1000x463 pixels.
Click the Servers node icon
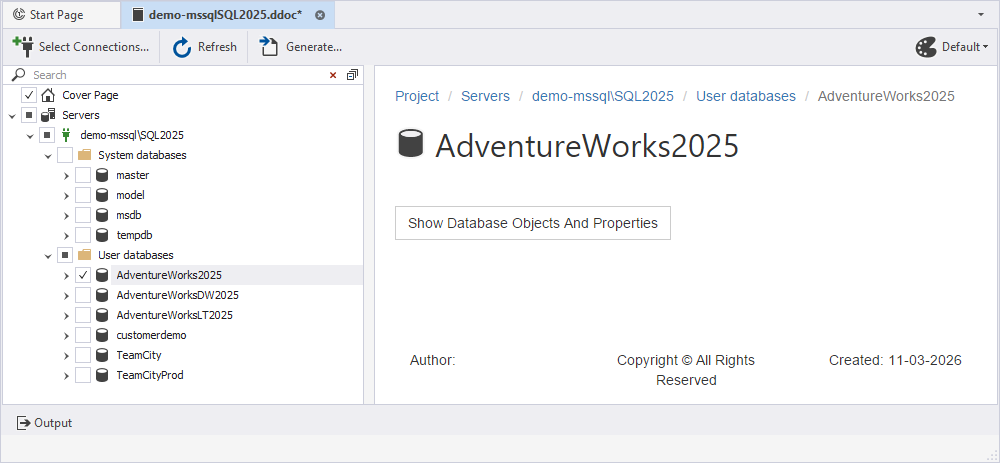48,115
